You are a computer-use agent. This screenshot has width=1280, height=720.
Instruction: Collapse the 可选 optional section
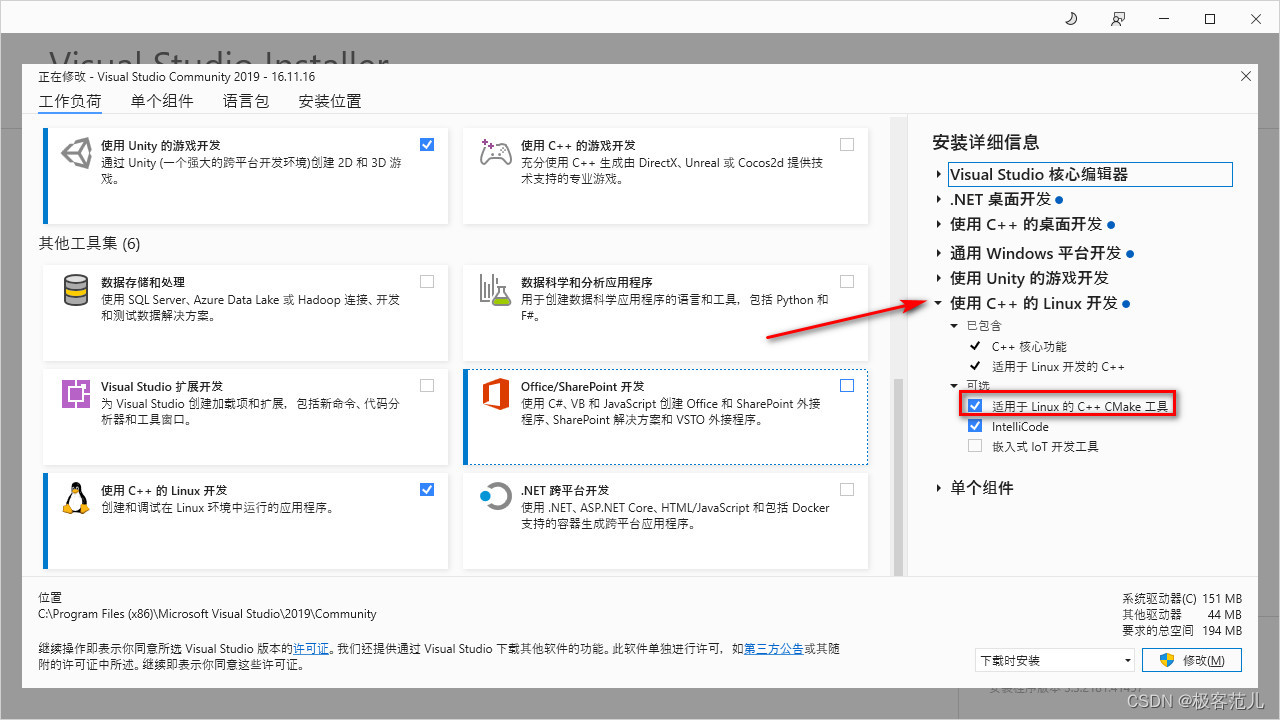coord(954,385)
